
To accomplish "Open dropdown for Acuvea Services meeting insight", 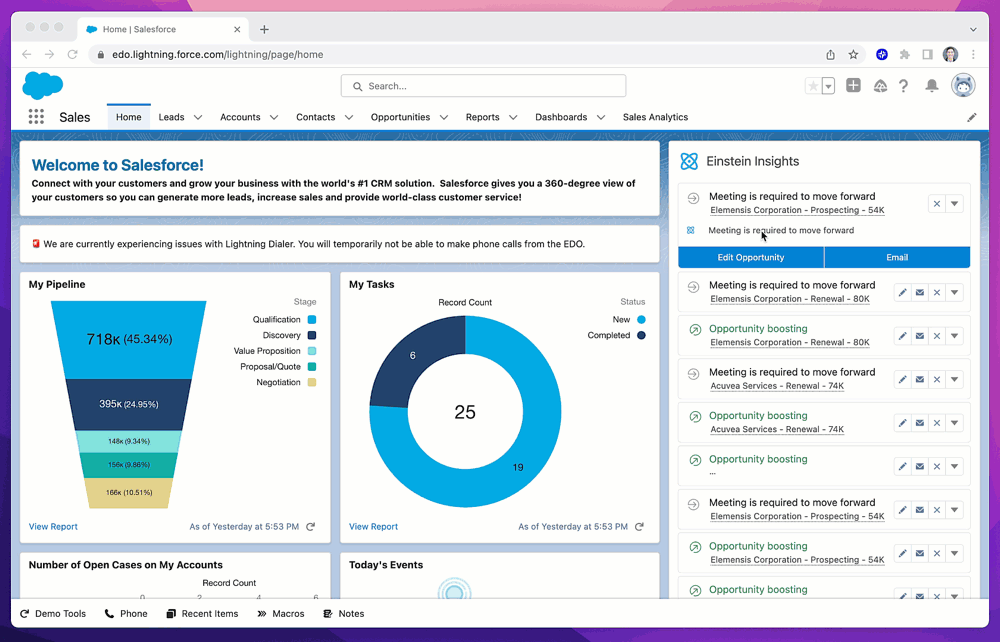I will point(954,379).
